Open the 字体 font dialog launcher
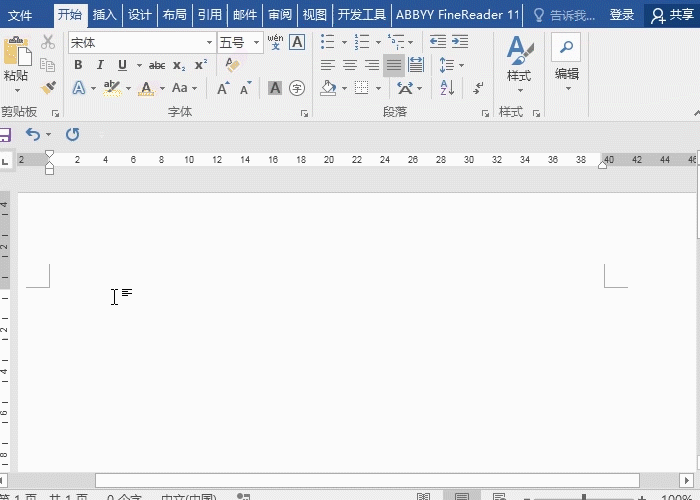This screenshot has width=700, height=500. (x=304, y=113)
